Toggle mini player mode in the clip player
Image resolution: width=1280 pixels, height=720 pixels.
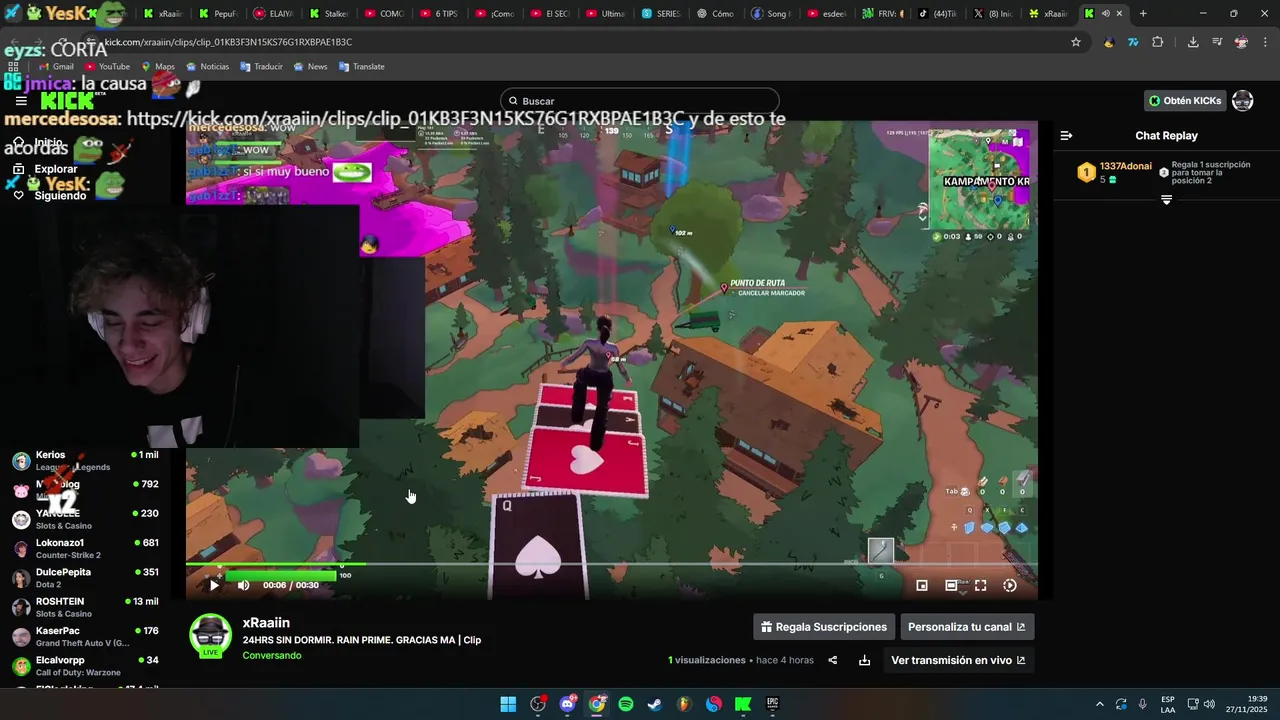(x=922, y=586)
